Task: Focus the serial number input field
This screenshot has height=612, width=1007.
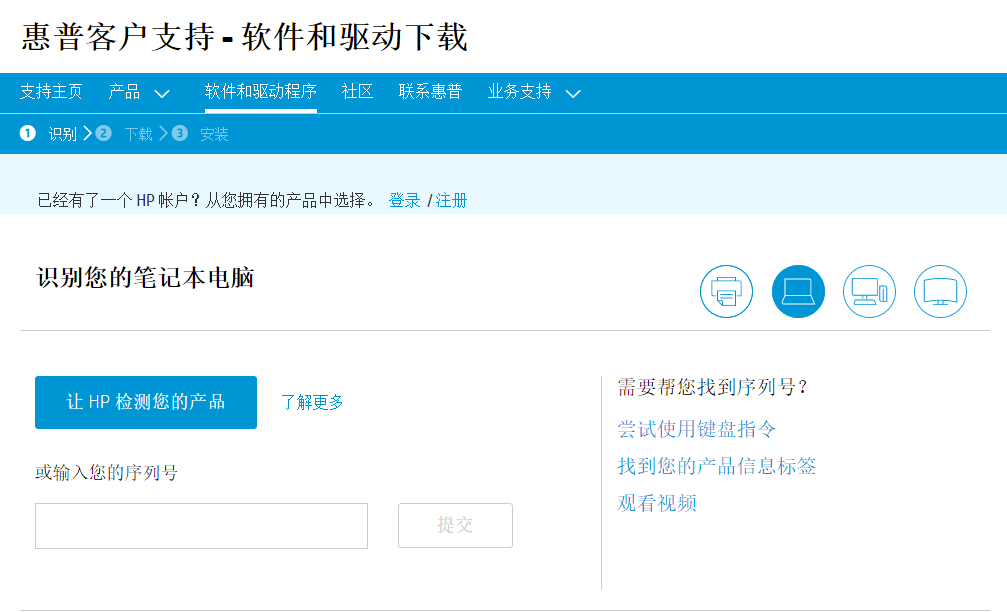Action: pos(202,526)
